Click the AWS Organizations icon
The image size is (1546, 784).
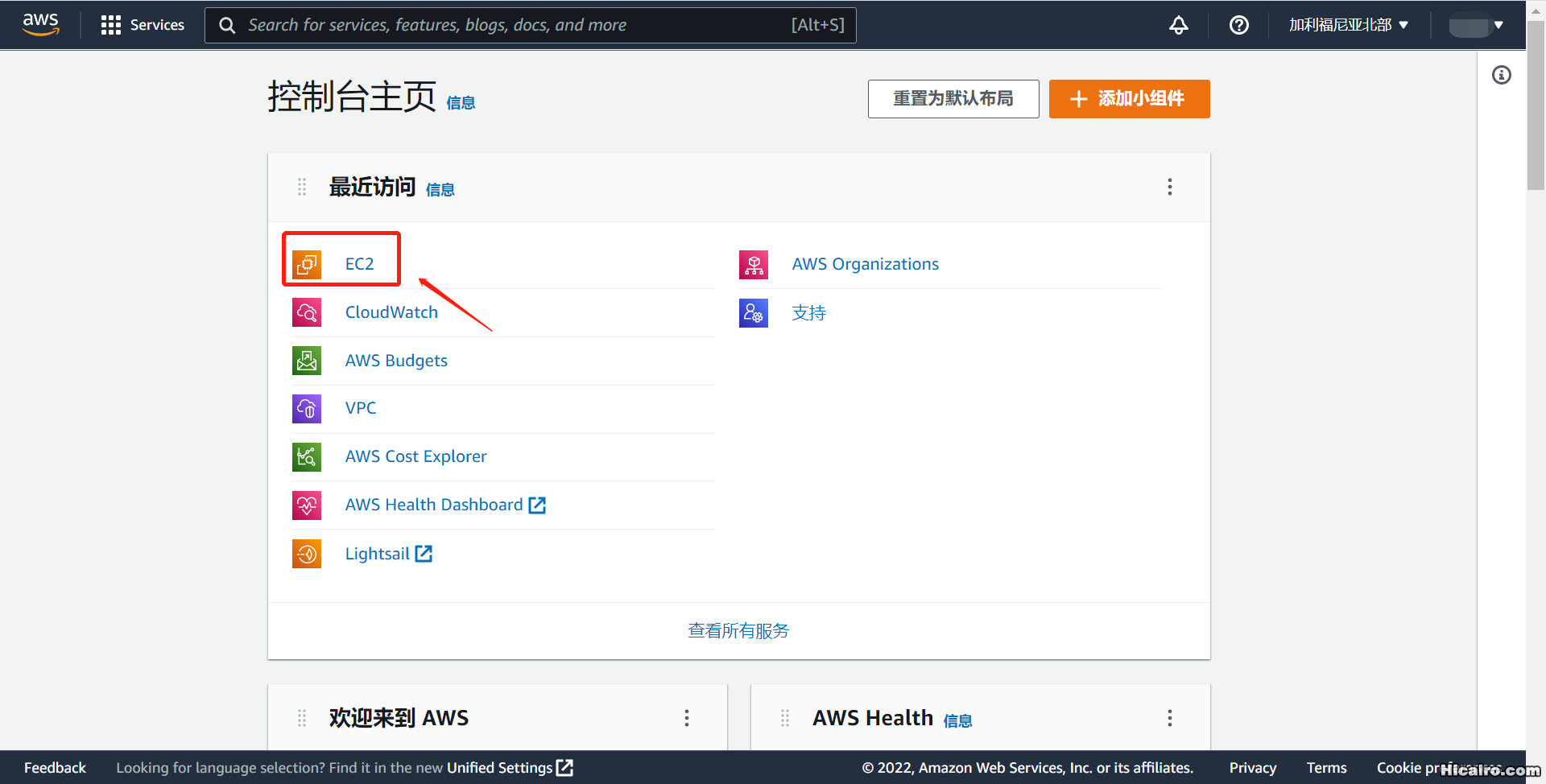coord(754,264)
